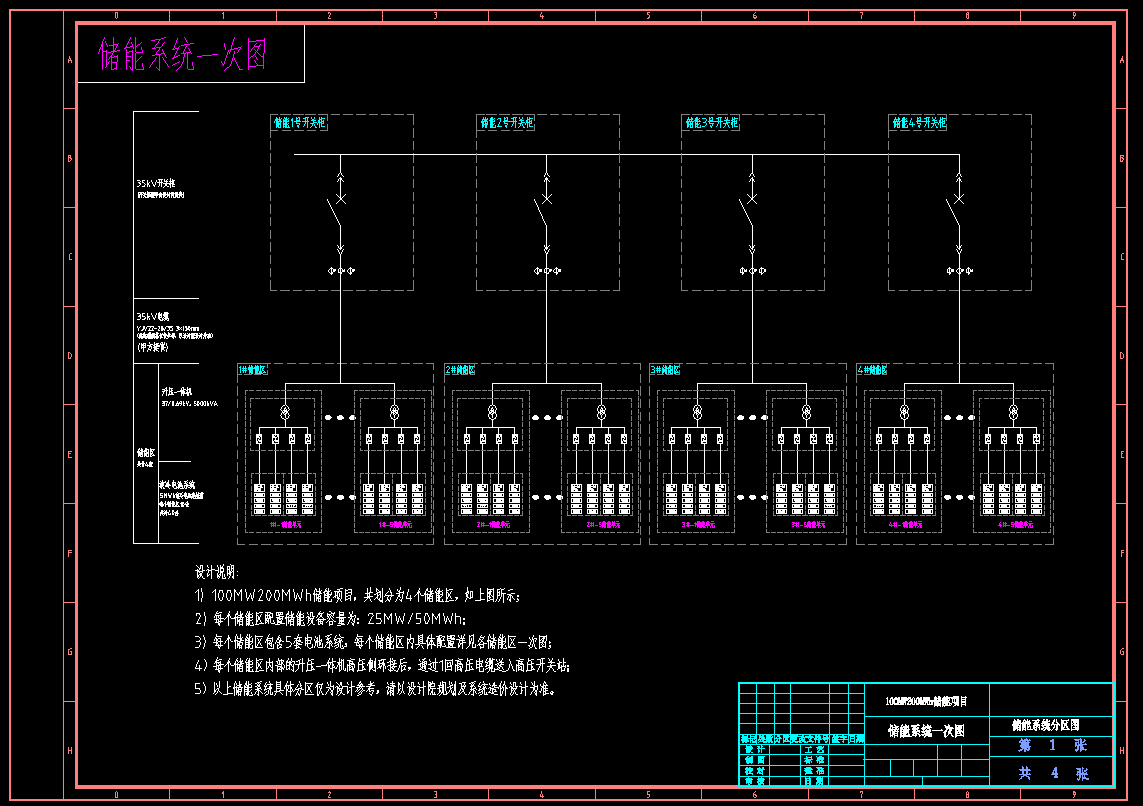Click transformer symbol above 1#-1储能单元
Image resolution: width=1143 pixels, height=806 pixels.
pos(285,412)
